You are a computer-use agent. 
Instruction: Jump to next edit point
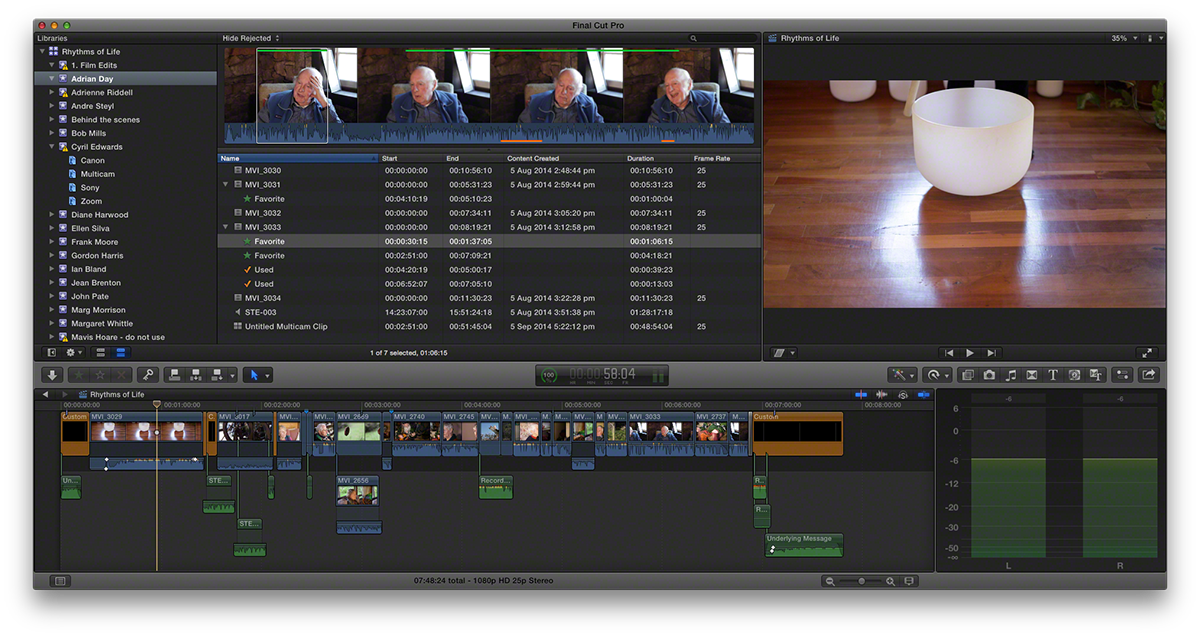[x=991, y=353]
